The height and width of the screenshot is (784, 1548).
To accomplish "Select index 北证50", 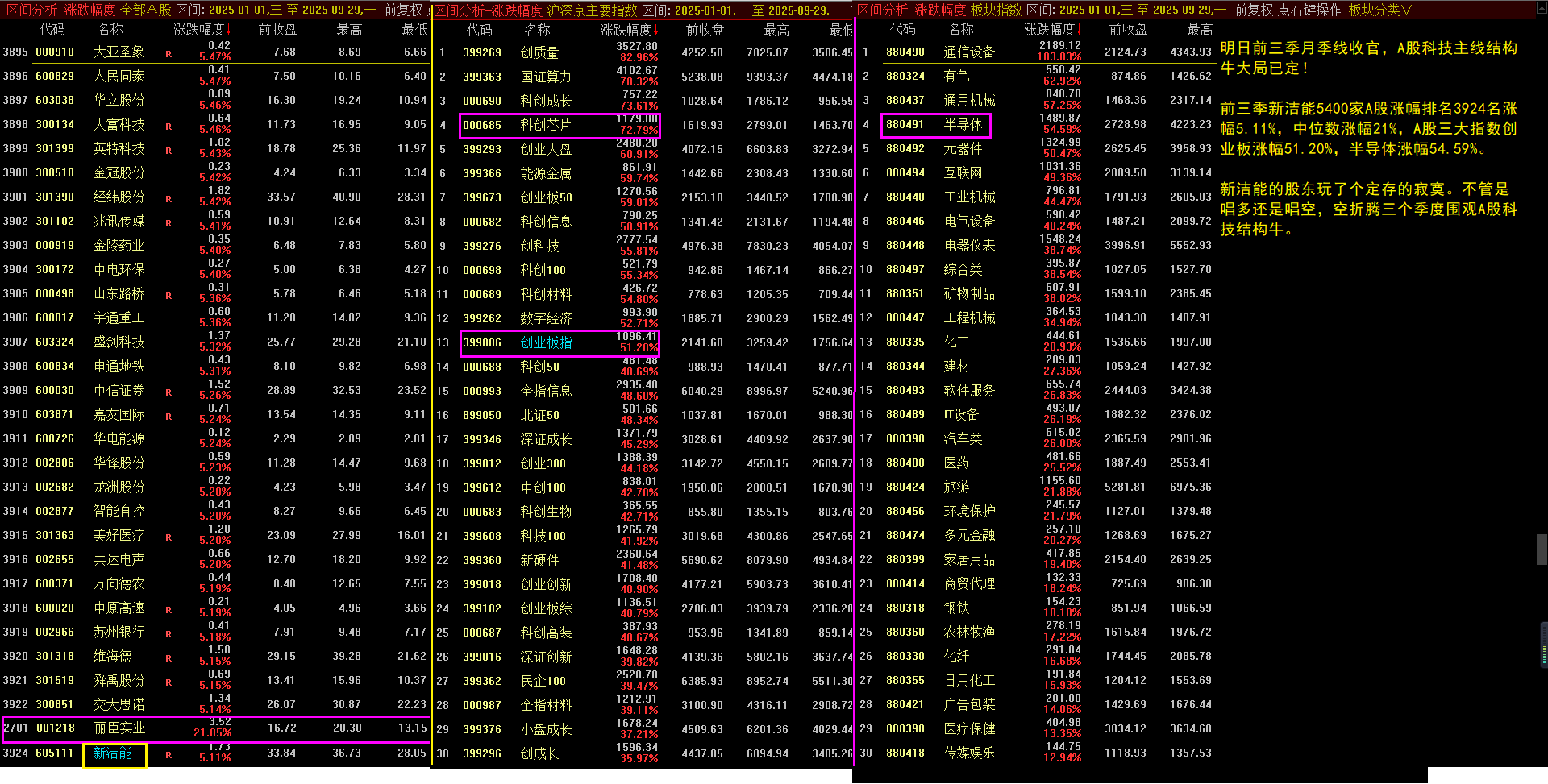I will pos(539,415).
